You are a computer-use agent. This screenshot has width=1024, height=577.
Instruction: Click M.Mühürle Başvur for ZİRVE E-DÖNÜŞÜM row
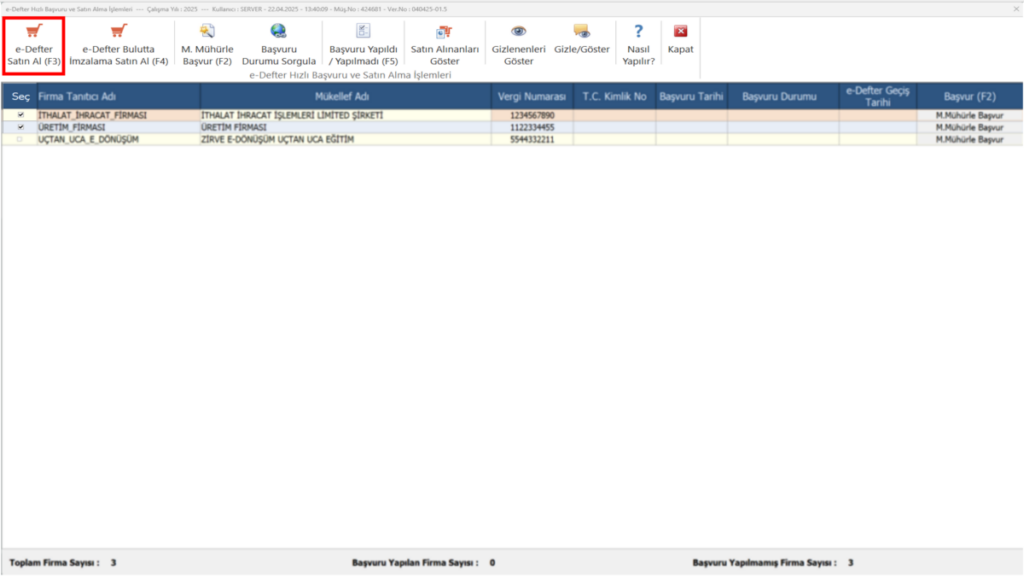coord(969,140)
